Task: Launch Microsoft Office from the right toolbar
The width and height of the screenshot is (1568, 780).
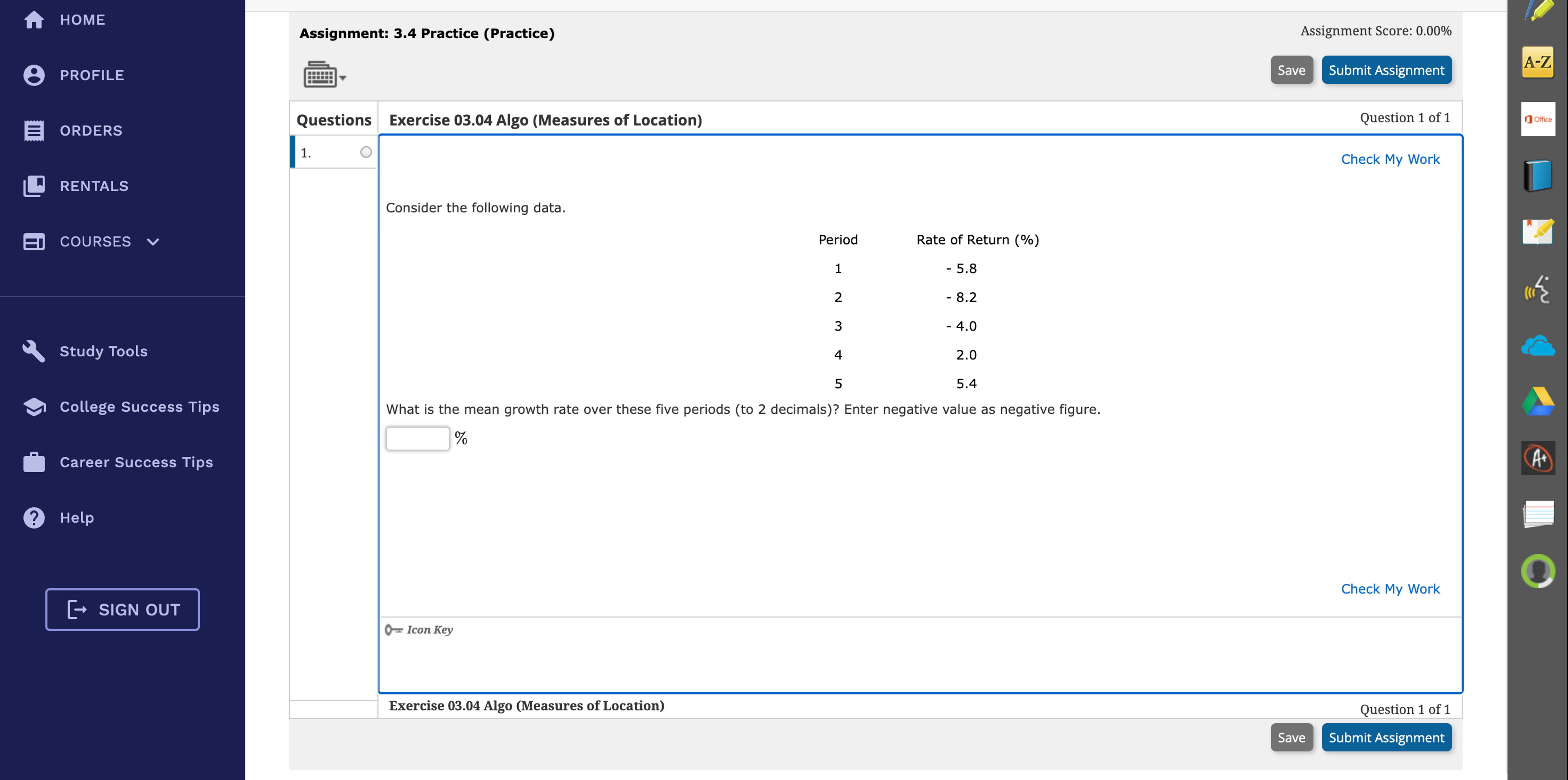Action: click(1538, 119)
